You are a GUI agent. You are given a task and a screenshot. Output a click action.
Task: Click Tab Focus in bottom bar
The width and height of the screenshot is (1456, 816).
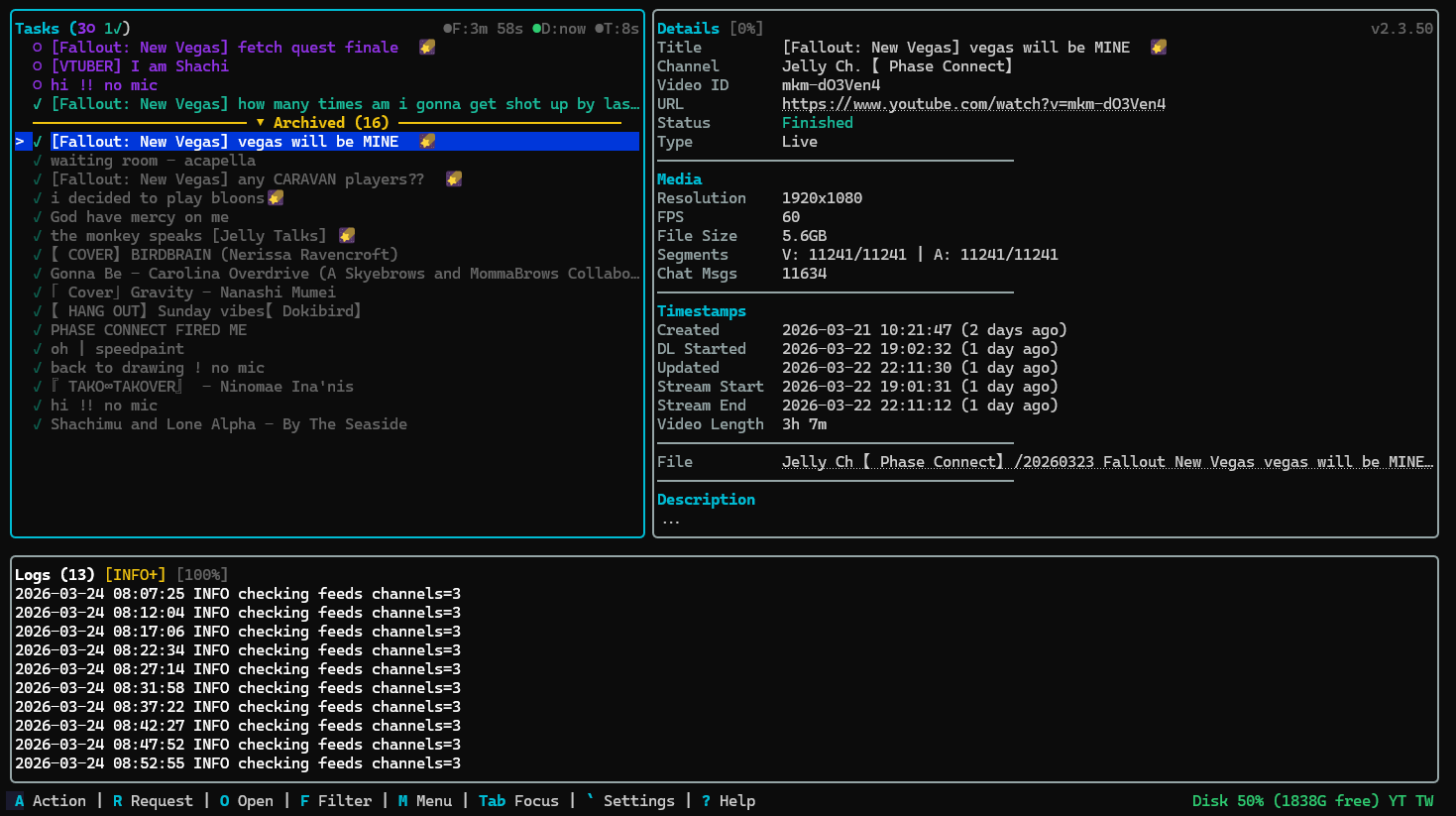click(x=518, y=801)
